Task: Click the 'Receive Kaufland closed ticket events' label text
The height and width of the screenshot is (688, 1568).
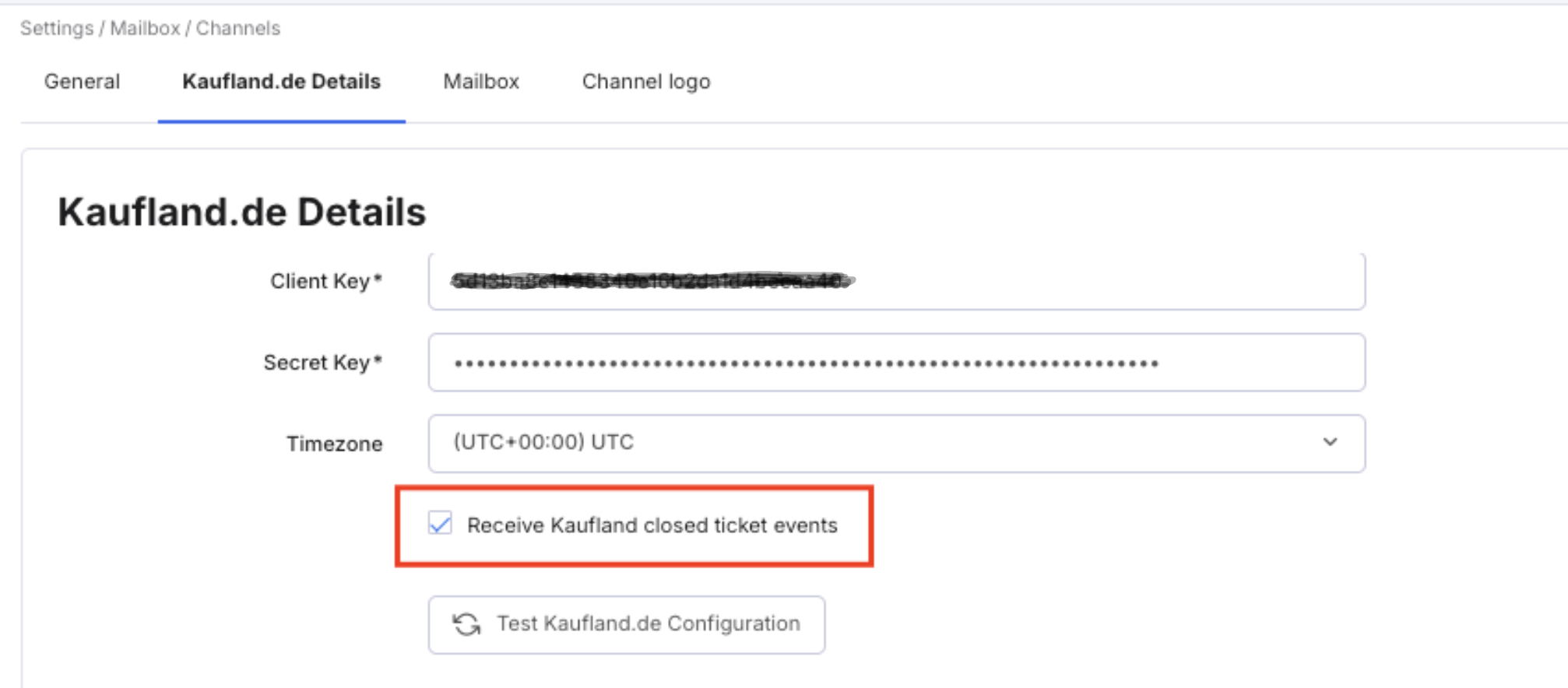Action: [652, 525]
